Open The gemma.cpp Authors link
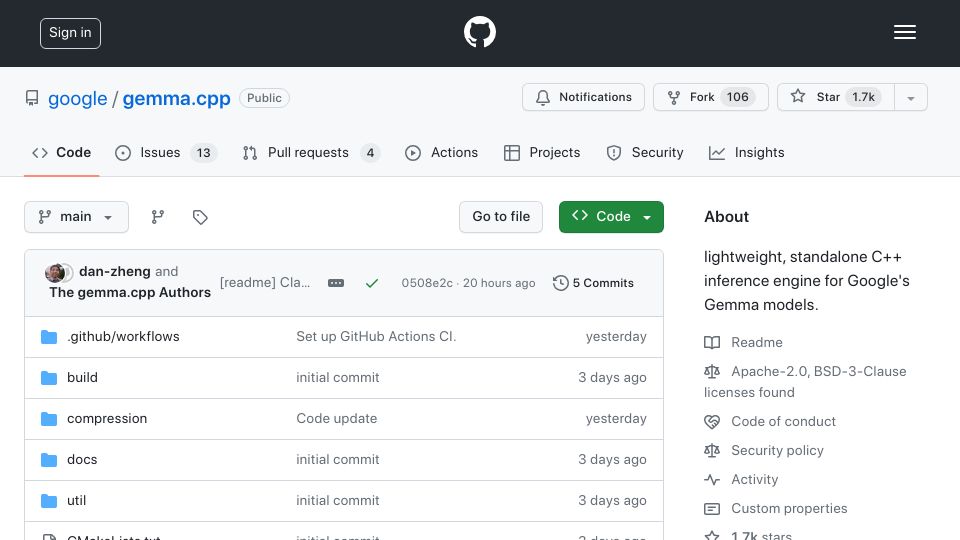 point(130,292)
